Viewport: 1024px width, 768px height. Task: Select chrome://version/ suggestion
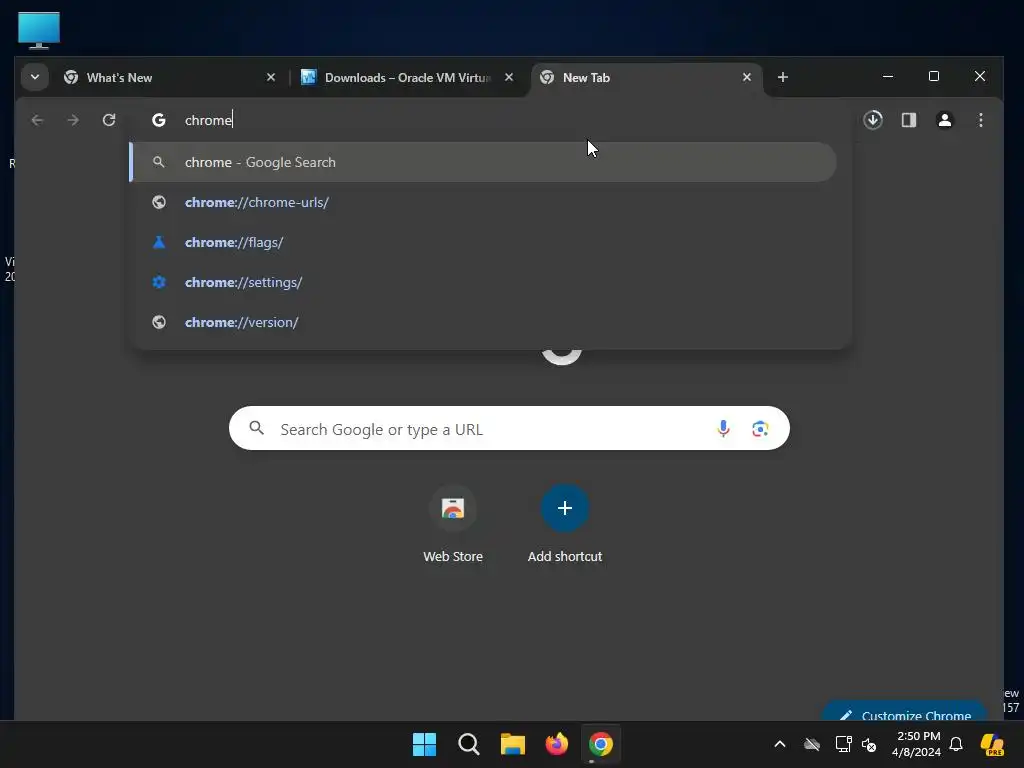coord(483,322)
